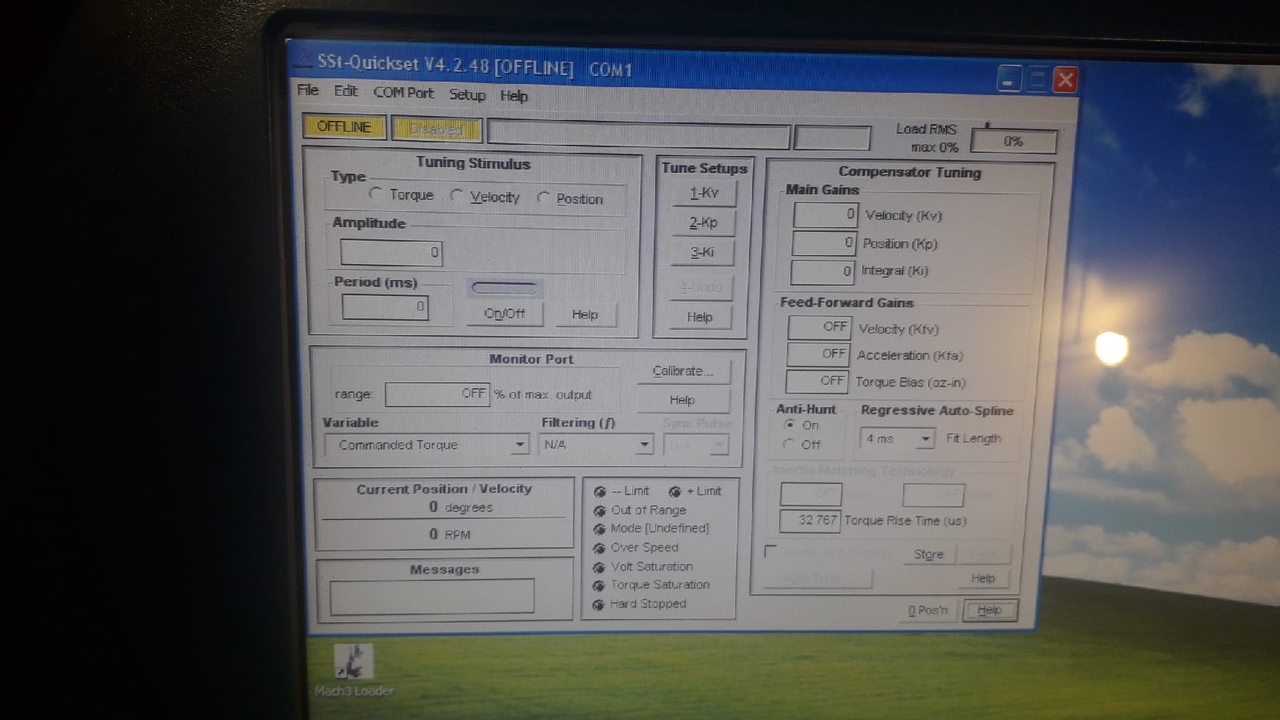This screenshot has height=720, width=1280.
Task: Turn Anti-Hunt On
Action: (x=789, y=425)
